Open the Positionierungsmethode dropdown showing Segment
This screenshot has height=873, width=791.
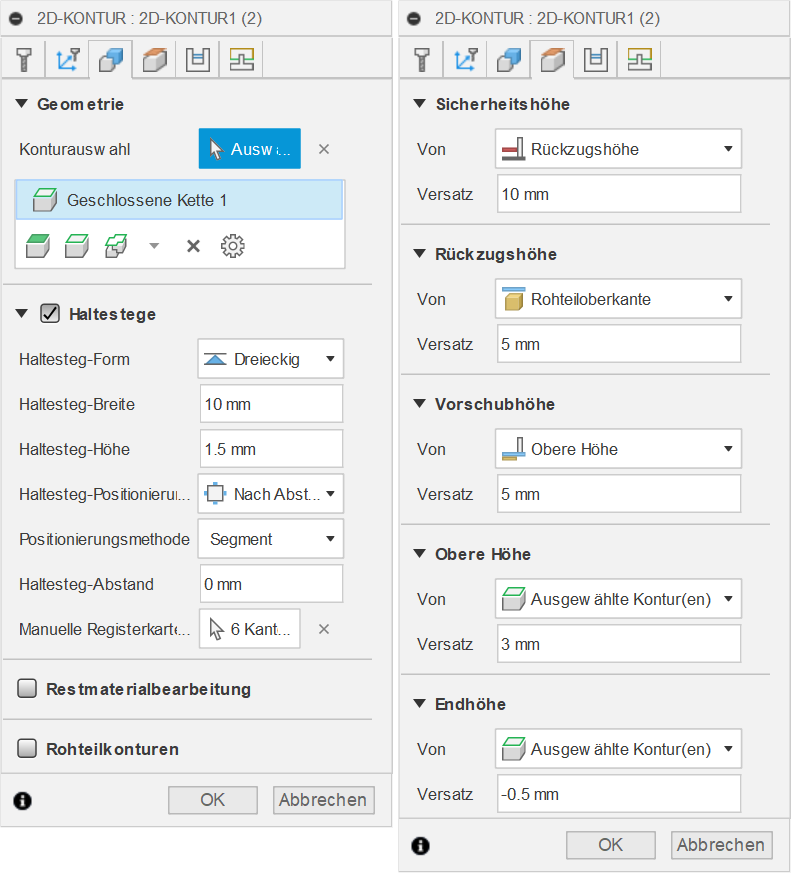pos(271,539)
